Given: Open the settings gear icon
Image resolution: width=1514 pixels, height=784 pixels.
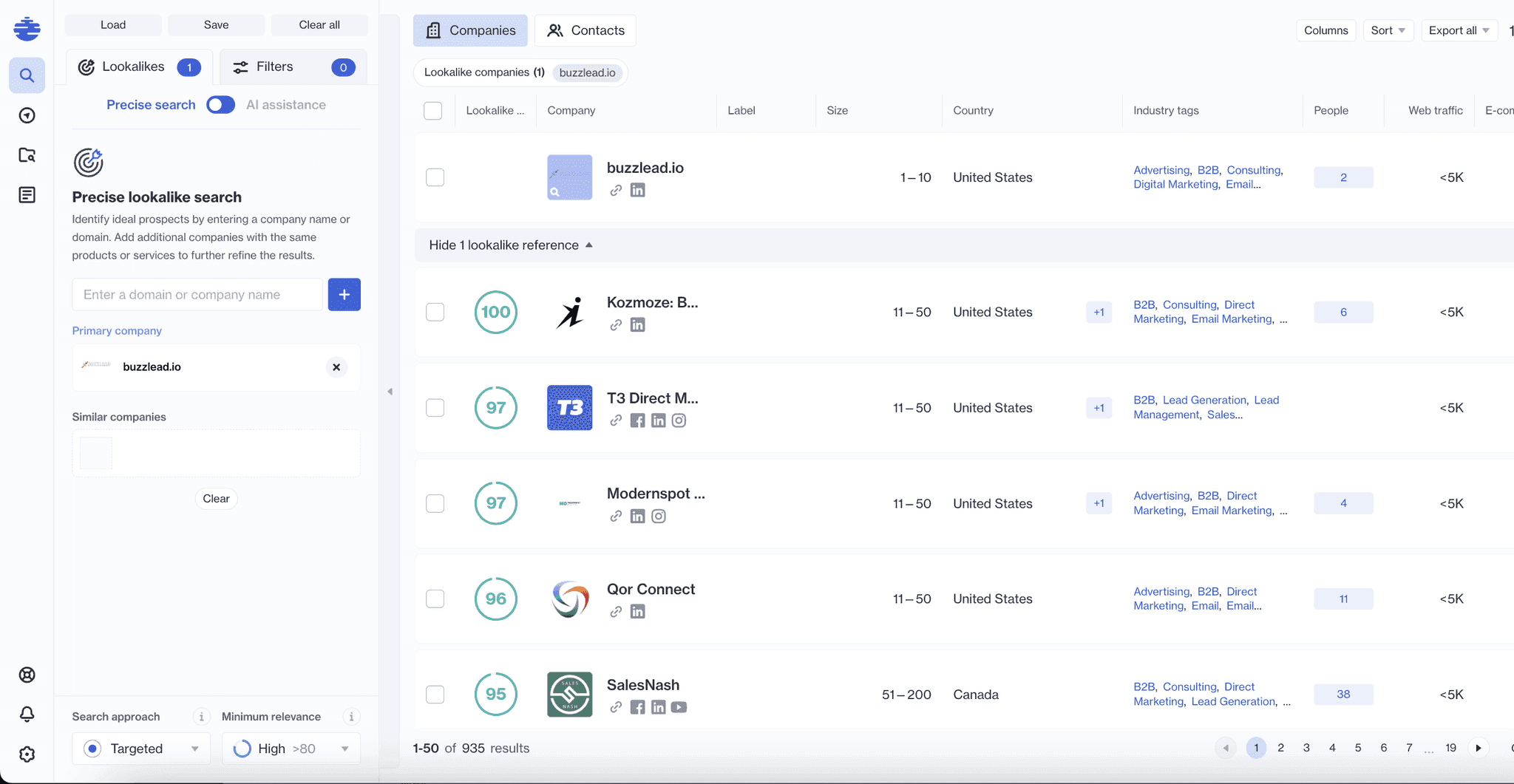Looking at the screenshot, I should coord(27,754).
